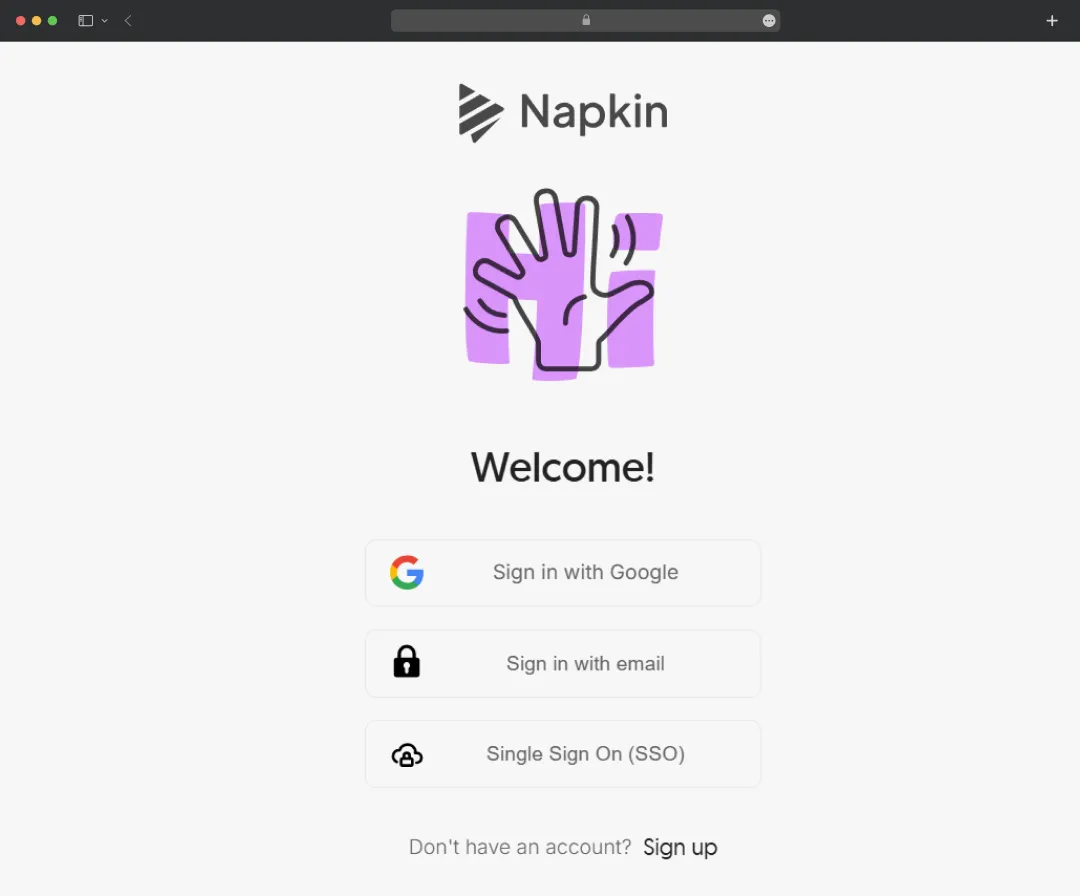Click the black padlock email icon
1080x896 pixels.
(406, 662)
